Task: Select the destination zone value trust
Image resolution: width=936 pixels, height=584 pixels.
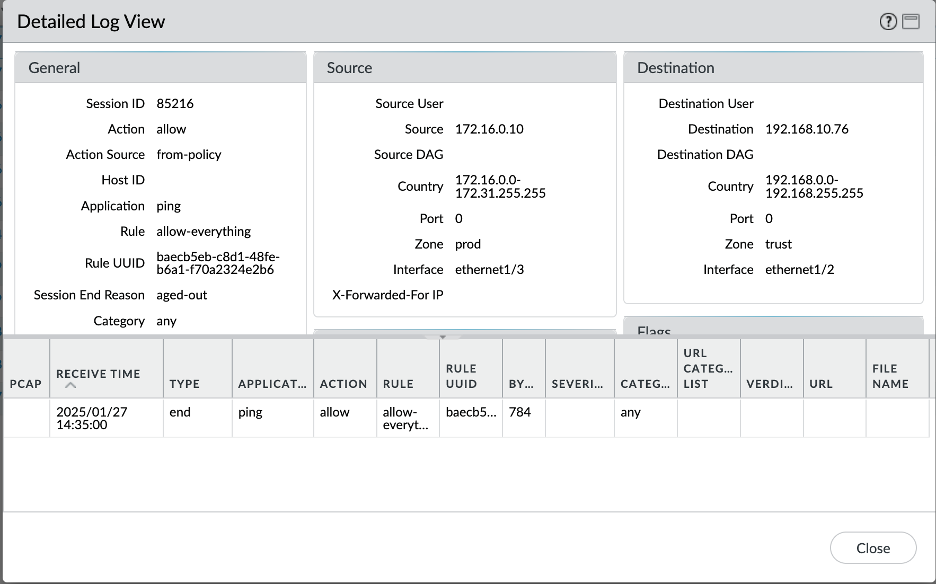Action: click(778, 244)
